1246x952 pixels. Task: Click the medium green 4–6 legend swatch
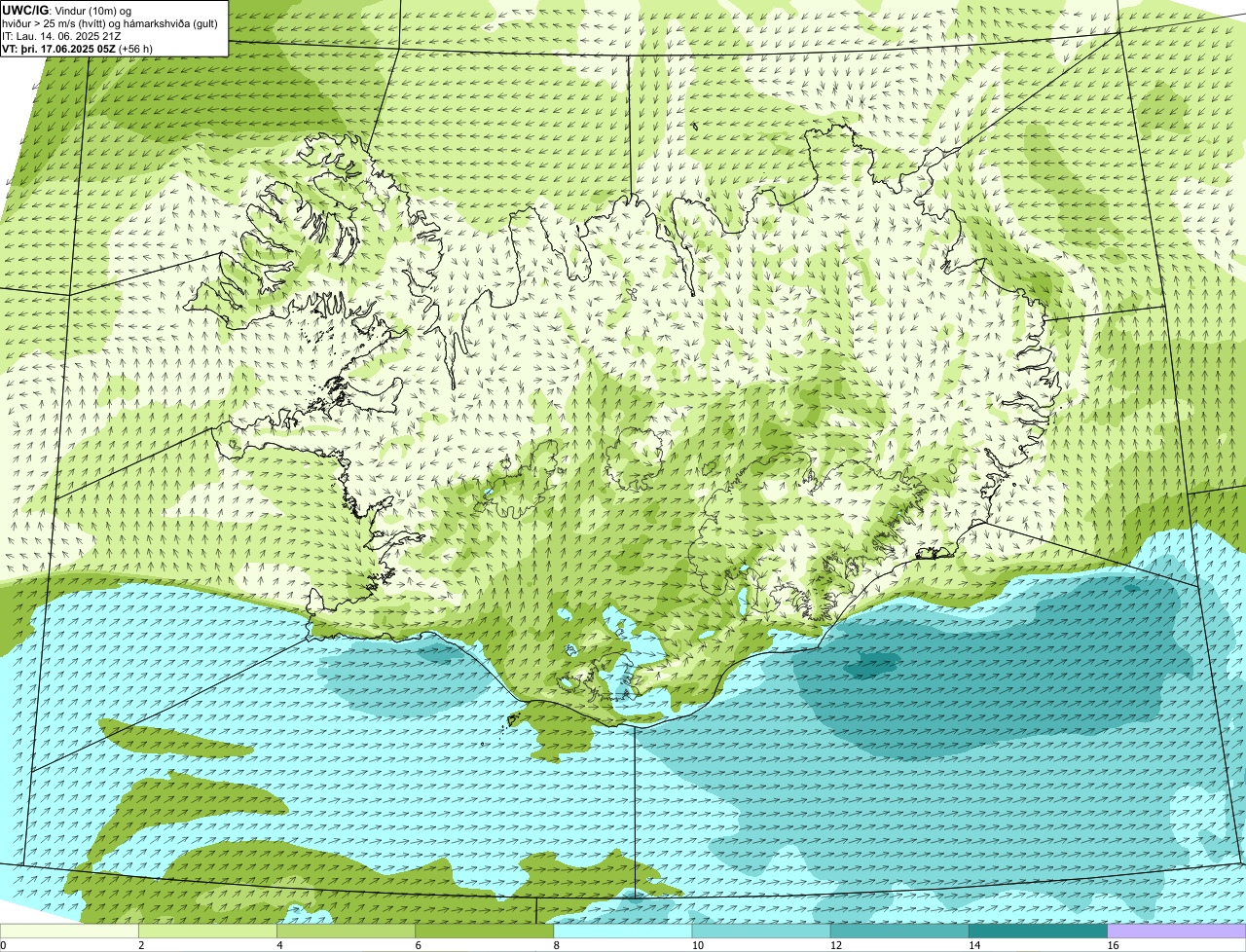pyautogui.click(x=346, y=931)
